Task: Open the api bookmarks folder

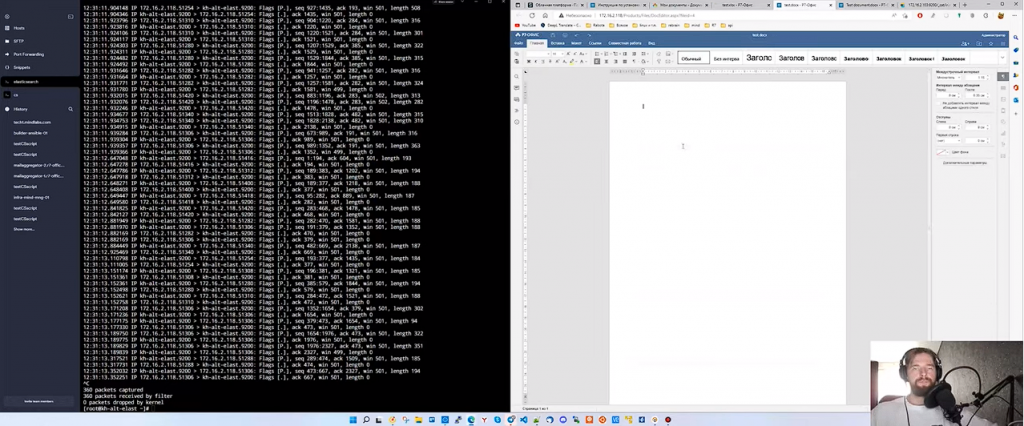Action: (x=727, y=25)
